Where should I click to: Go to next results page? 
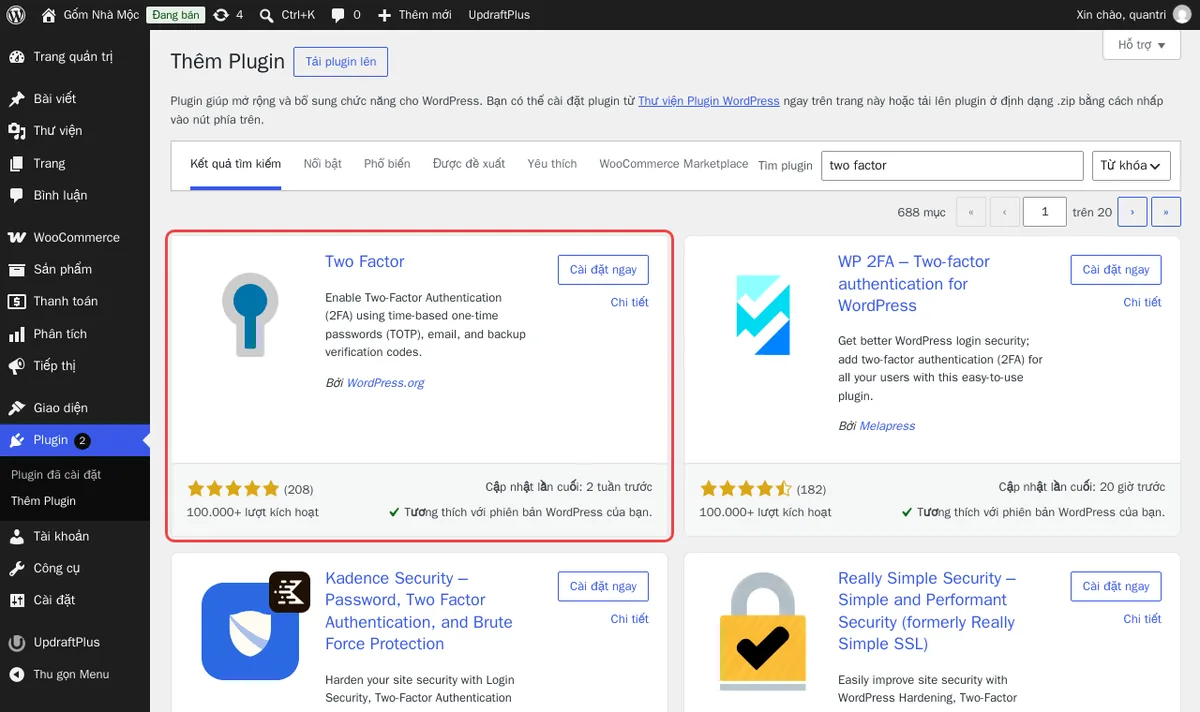[x=1132, y=212]
